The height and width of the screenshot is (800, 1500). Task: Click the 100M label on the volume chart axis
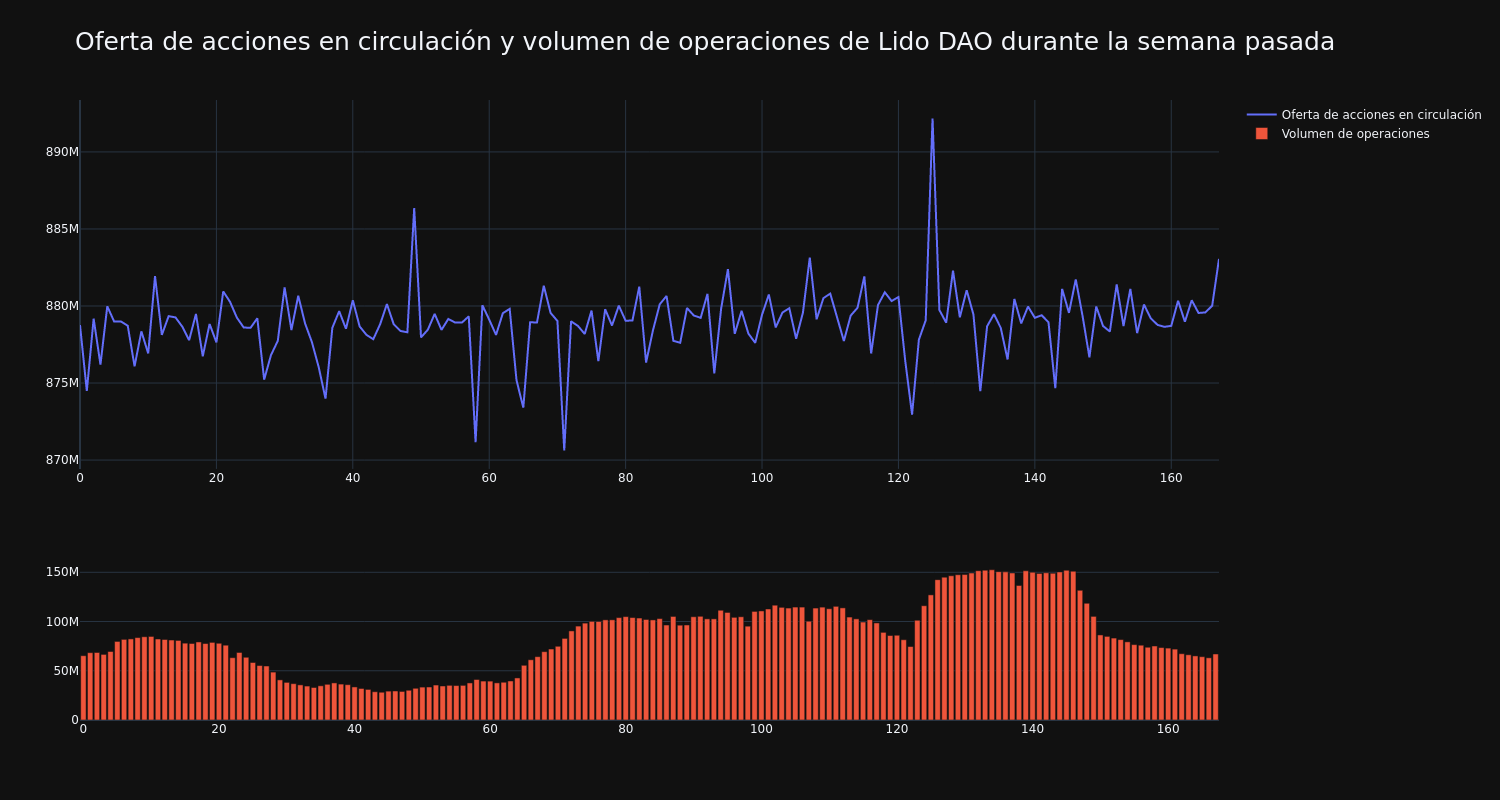tap(62, 622)
